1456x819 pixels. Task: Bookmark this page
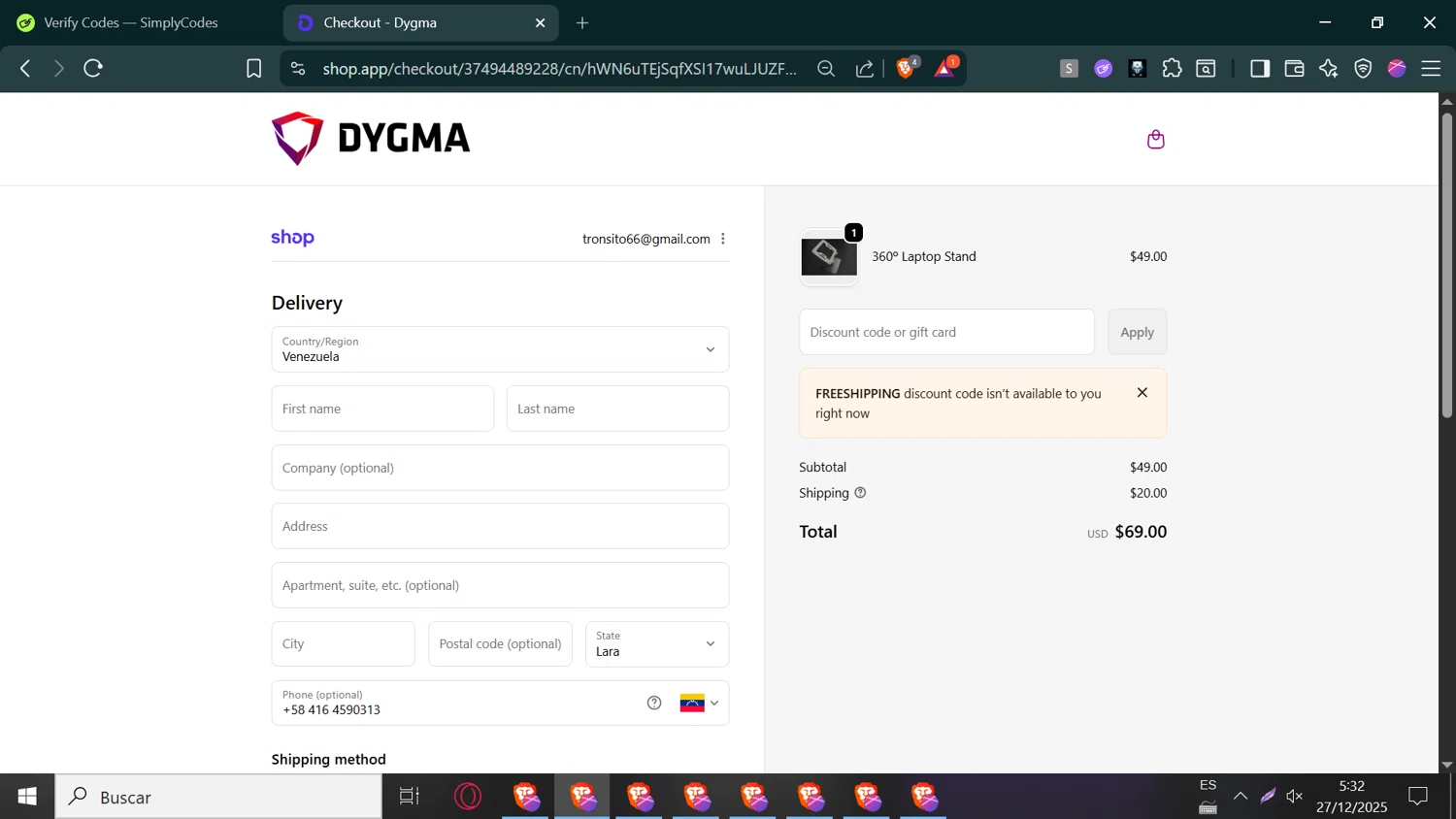(253, 68)
